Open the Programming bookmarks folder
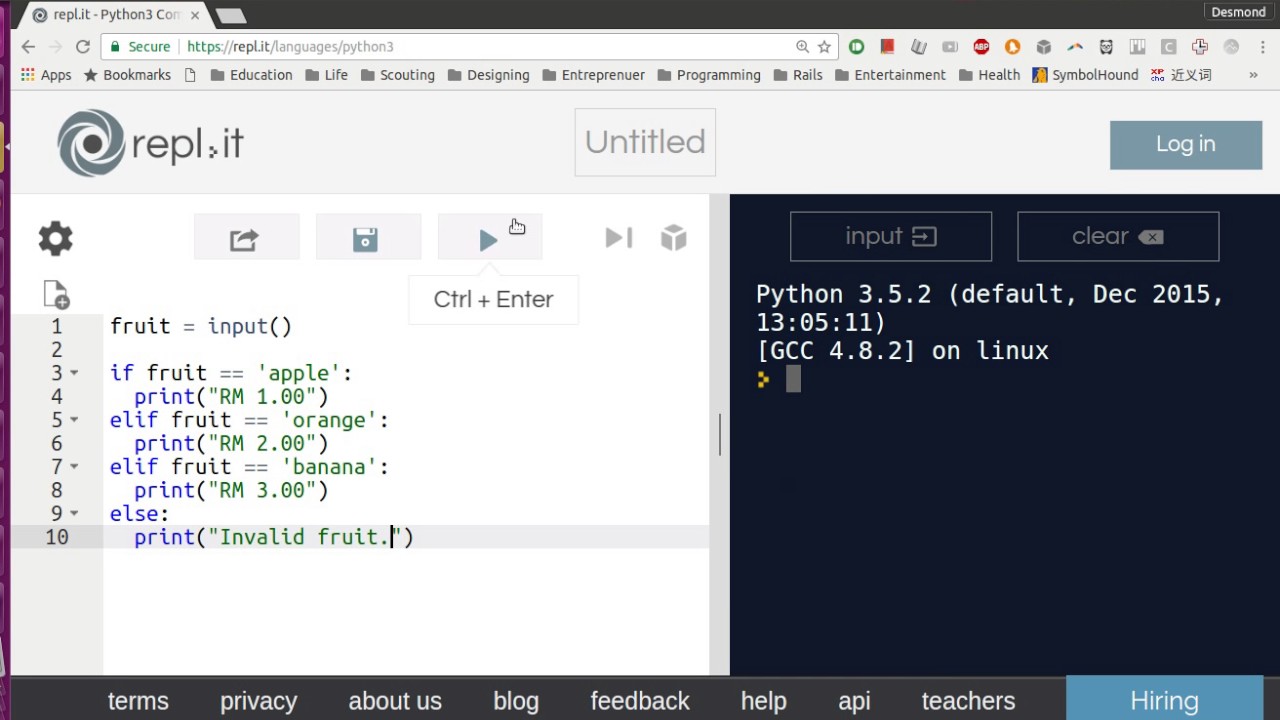The height and width of the screenshot is (720, 1280). pyautogui.click(x=708, y=75)
